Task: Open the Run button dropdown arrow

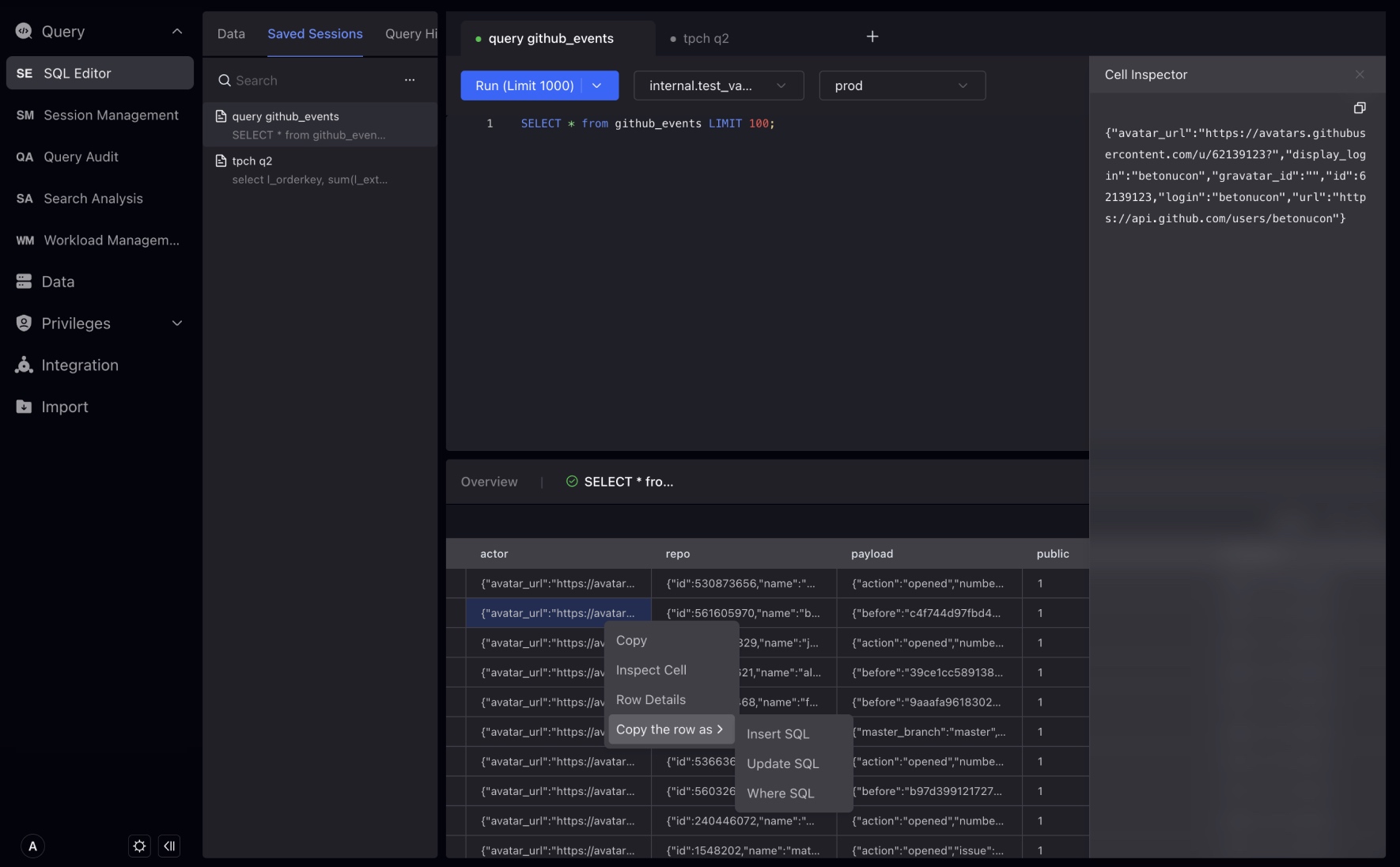Action: pyautogui.click(x=597, y=85)
